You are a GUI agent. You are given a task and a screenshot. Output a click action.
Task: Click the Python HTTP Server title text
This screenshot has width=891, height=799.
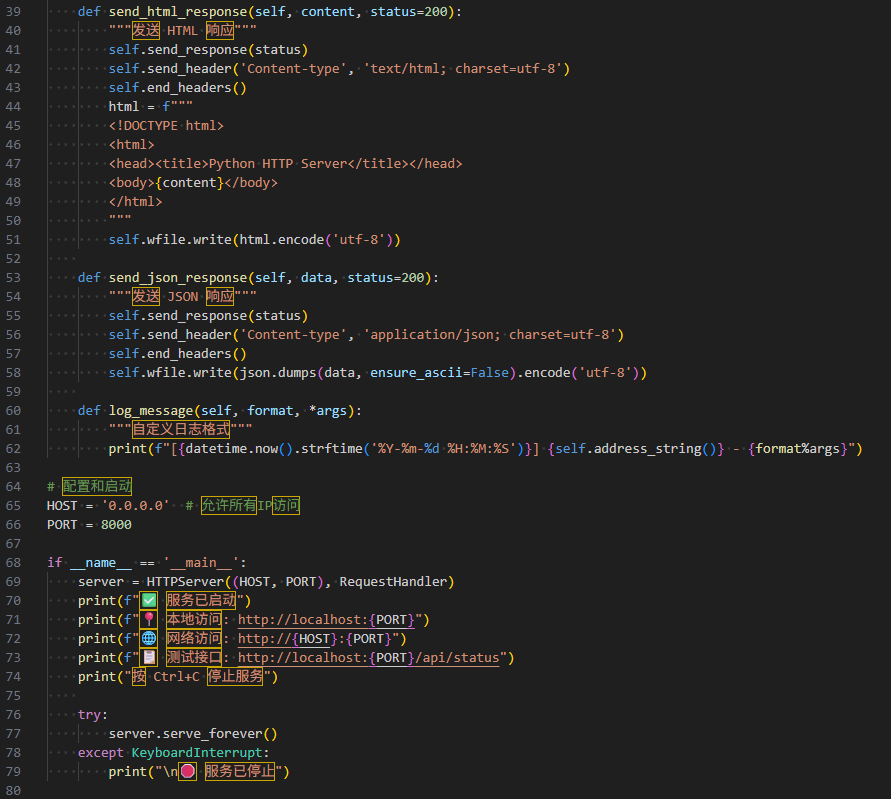click(x=278, y=164)
